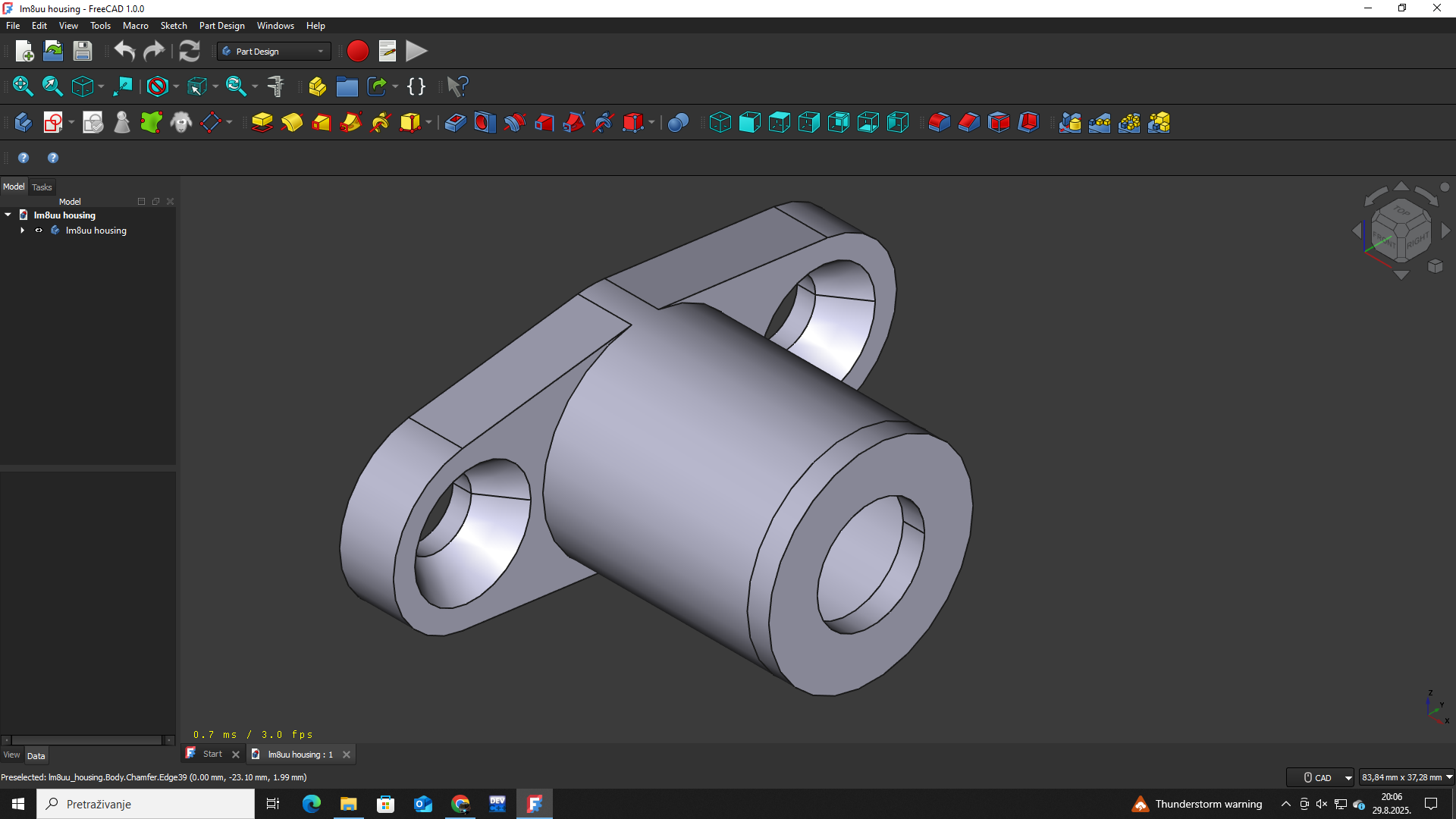Image resolution: width=1456 pixels, height=819 pixels.
Task: Switch to the Tasks panel tab
Action: (x=42, y=187)
